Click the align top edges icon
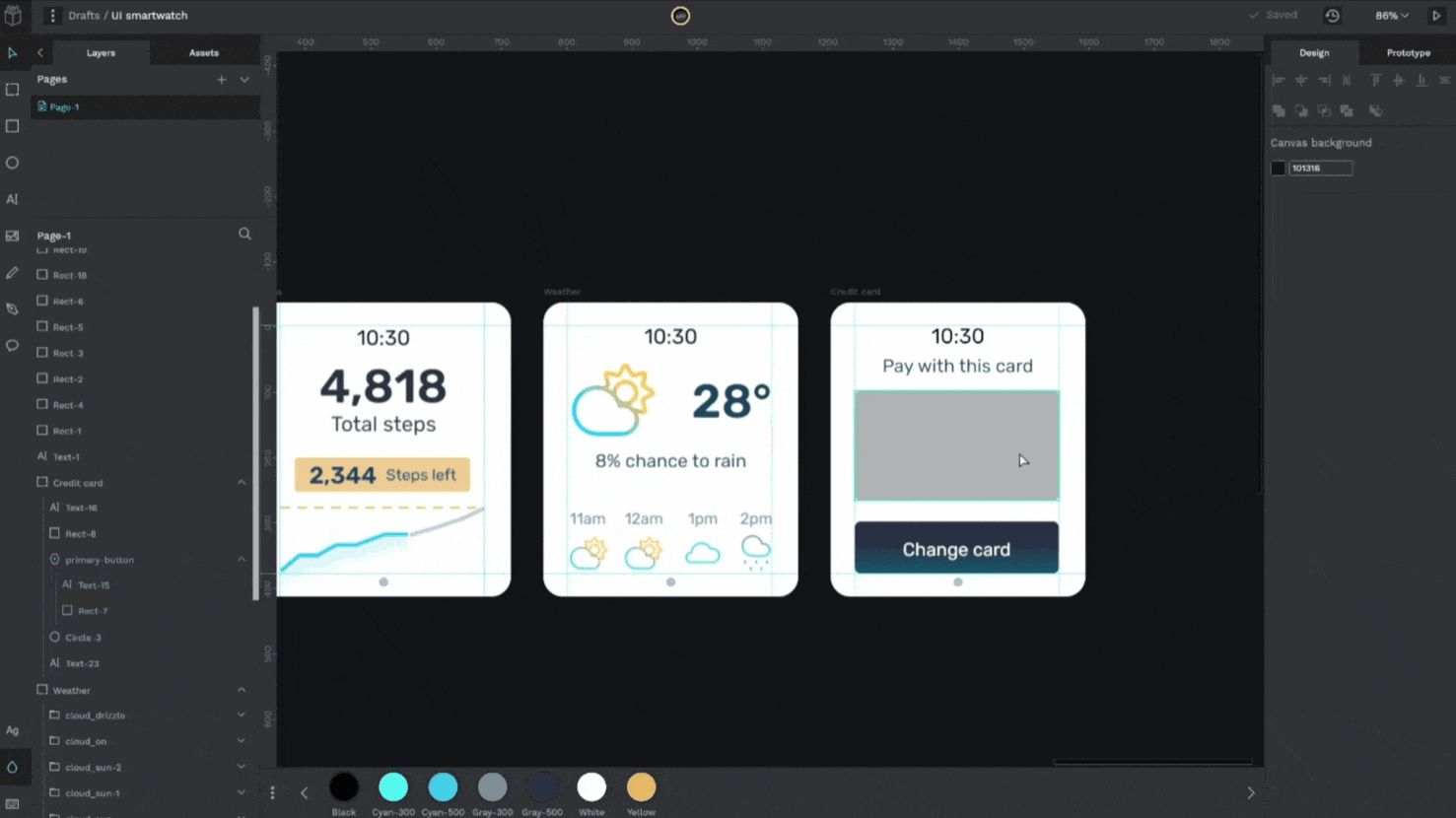Image resolution: width=1456 pixels, height=818 pixels. (x=1376, y=81)
